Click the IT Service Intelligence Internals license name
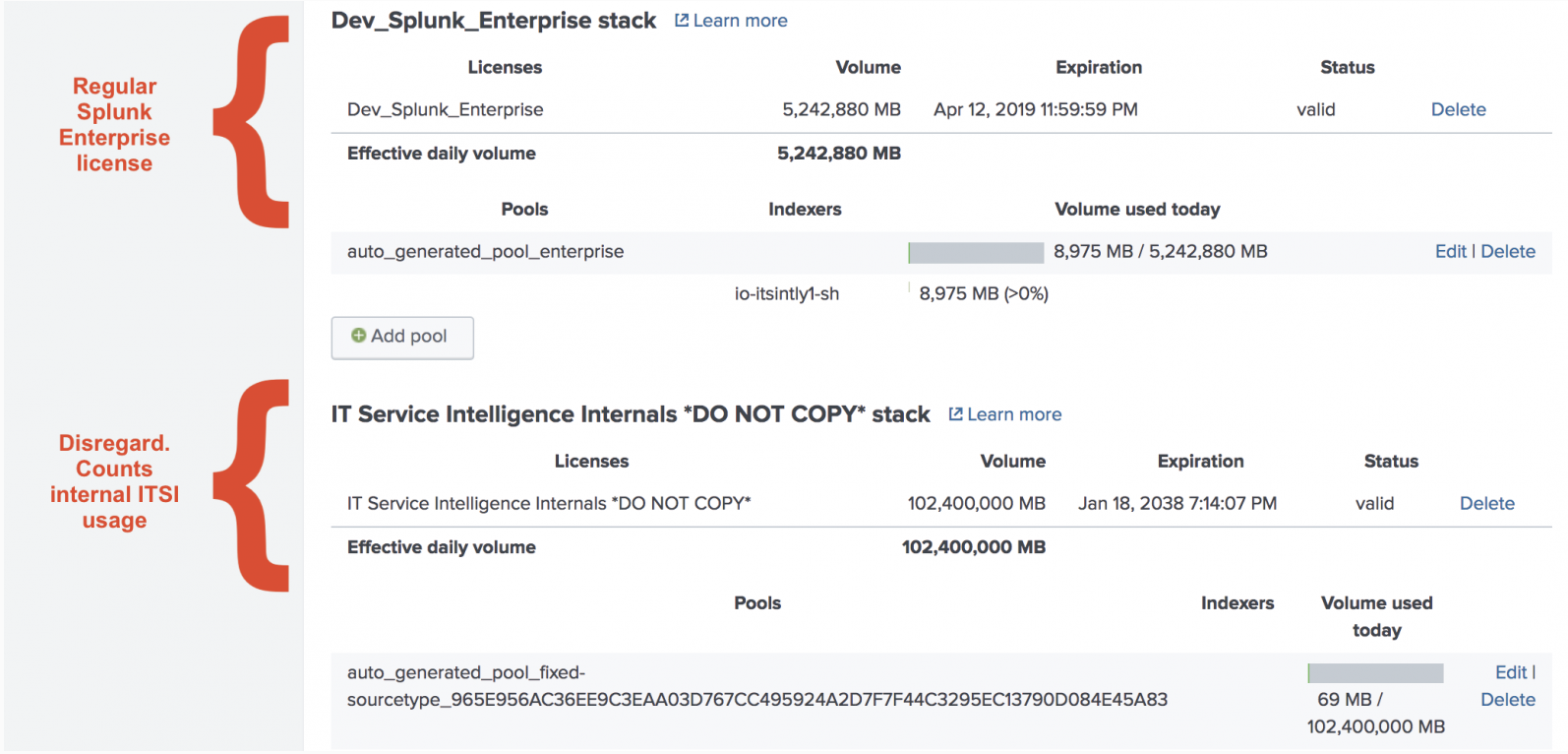This screenshot has width=1568, height=754. click(549, 503)
